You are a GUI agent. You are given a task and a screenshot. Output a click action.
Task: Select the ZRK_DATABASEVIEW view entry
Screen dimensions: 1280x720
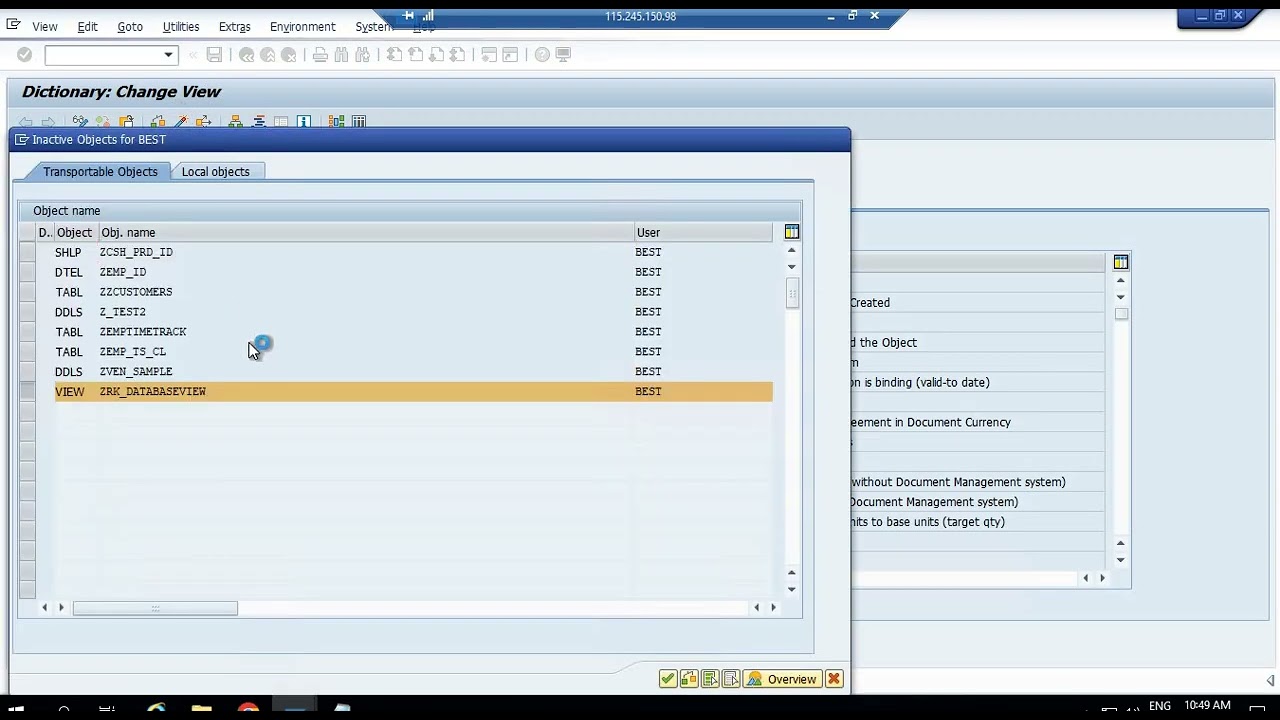(153, 392)
